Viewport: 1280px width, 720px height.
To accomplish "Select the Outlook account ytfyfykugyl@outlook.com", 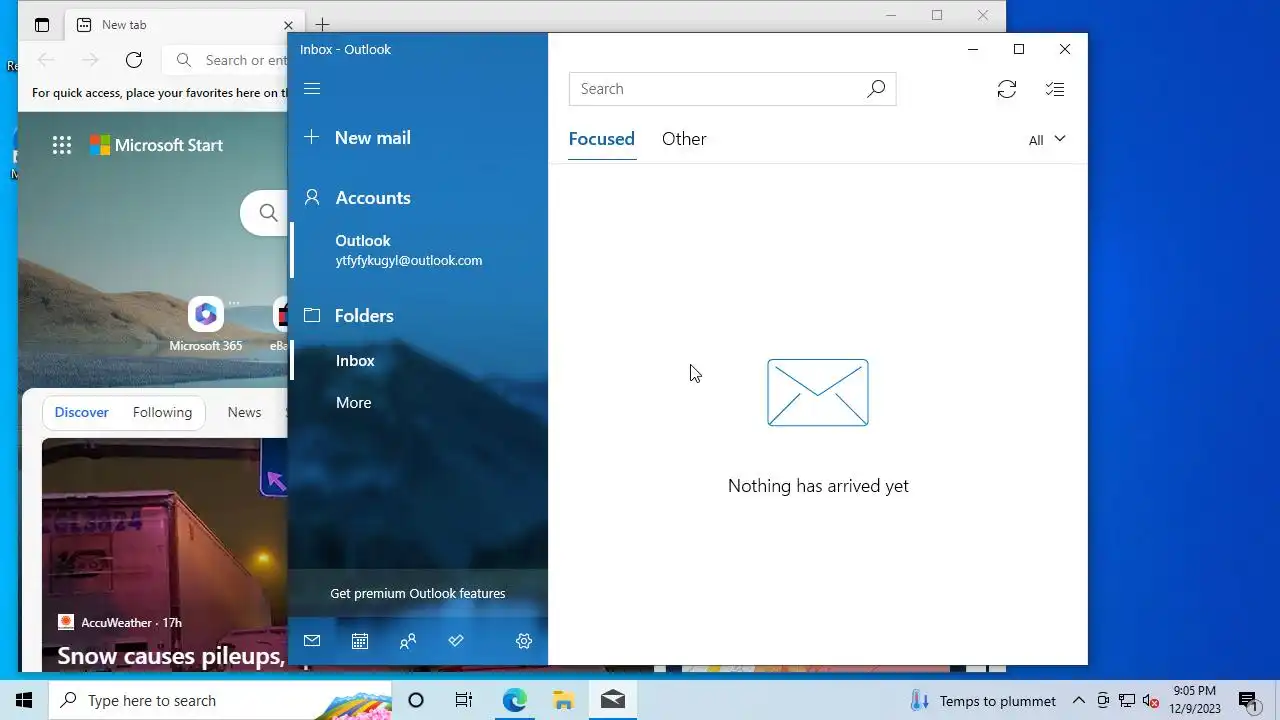I will 420,250.
